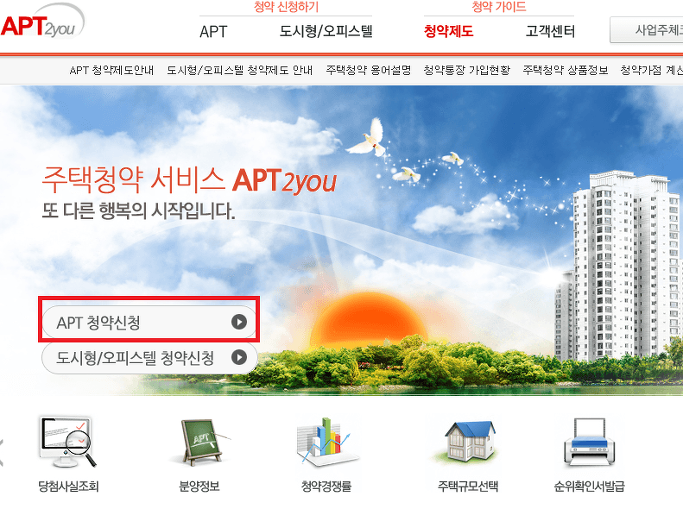This screenshot has width=683, height=515.
Task: Click the 당첨사실조회 monitor magnifier icon
Action: point(67,441)
